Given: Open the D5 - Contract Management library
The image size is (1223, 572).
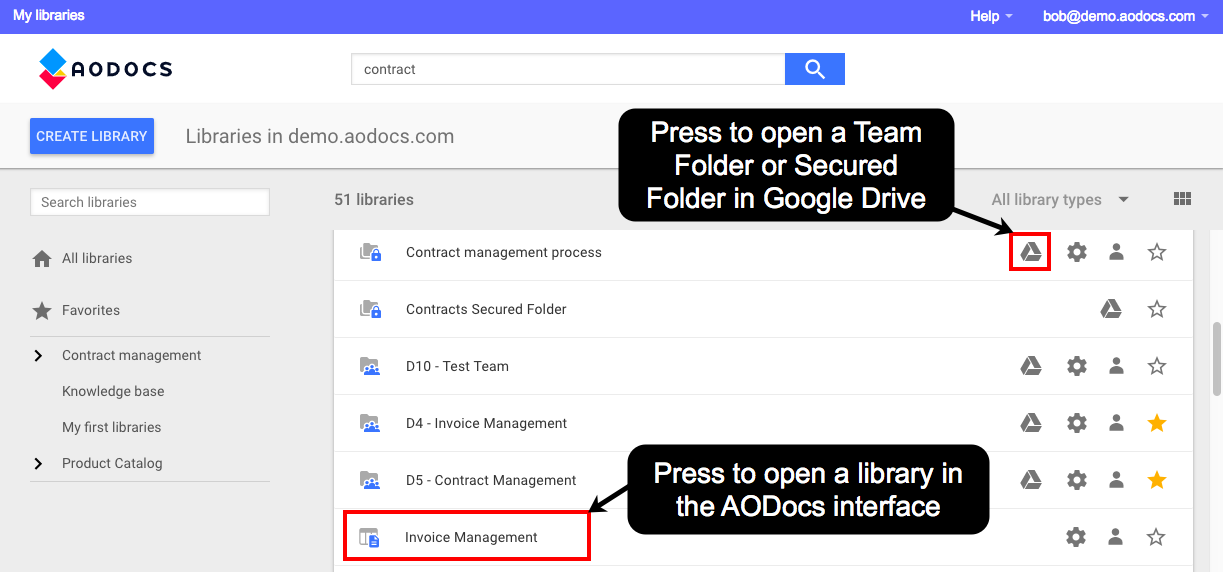Looking at the screenshot, I should [x=491, y=480].
